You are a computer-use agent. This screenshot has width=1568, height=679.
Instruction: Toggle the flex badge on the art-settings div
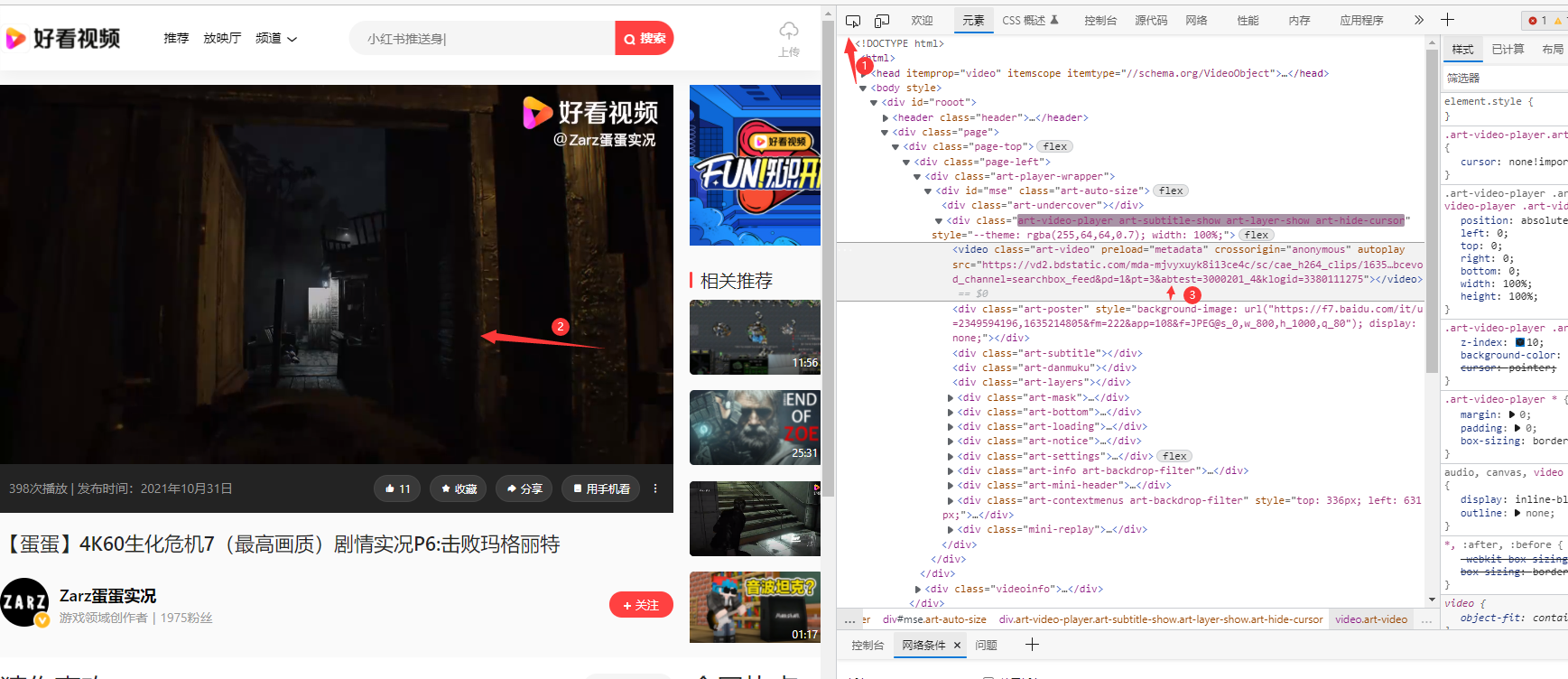pyautogui.click(x=1174, y=456)
